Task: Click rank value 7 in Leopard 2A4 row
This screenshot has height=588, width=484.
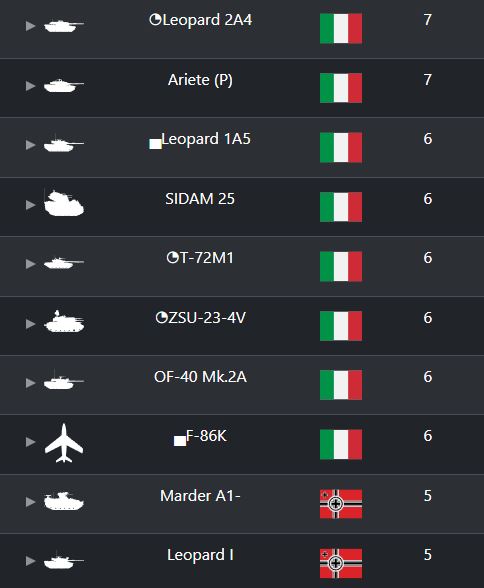Action: [x=428, y=20]
